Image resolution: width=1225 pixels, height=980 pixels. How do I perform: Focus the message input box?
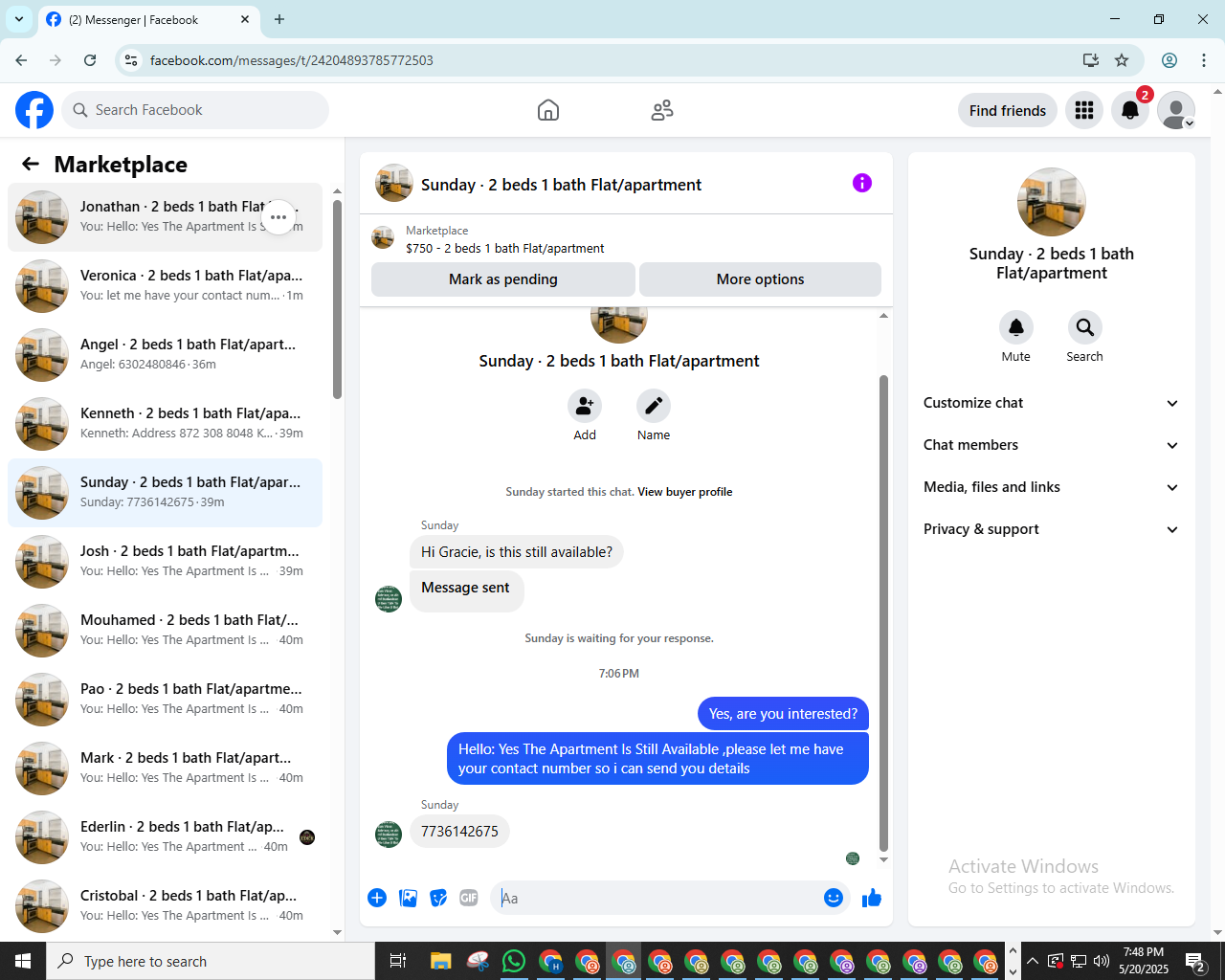click(x=656, y=898)
